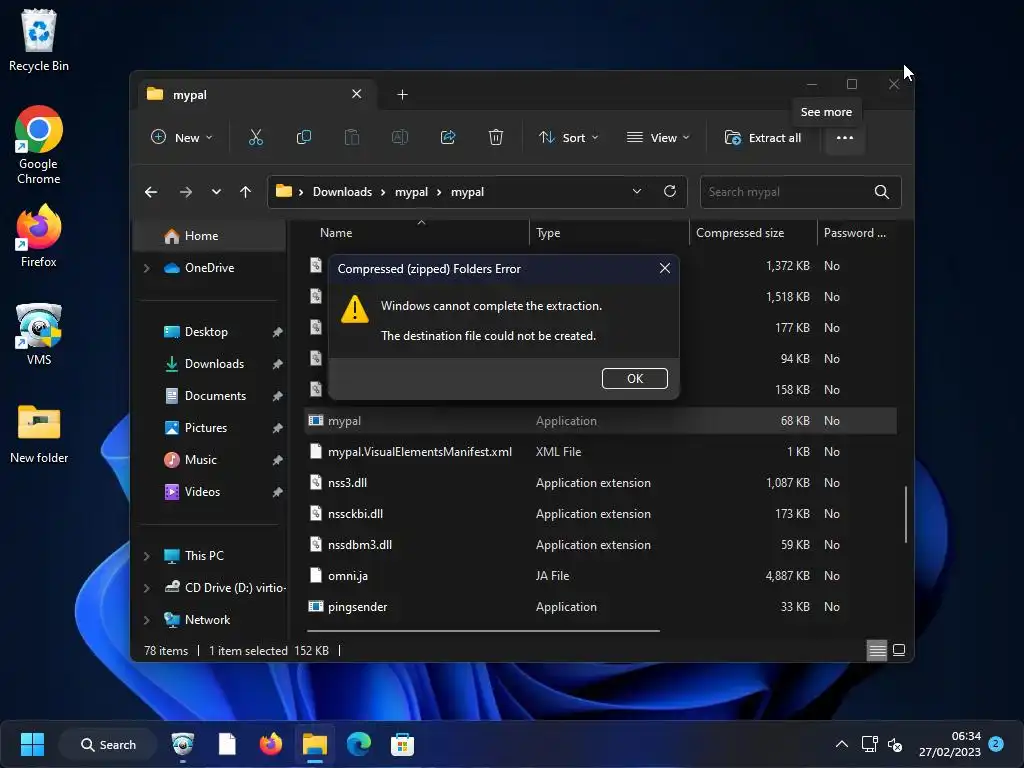The width and height of the screenshot is (1024, 768).
Task: Refresh the current folder view
Action: coord(669,191)
